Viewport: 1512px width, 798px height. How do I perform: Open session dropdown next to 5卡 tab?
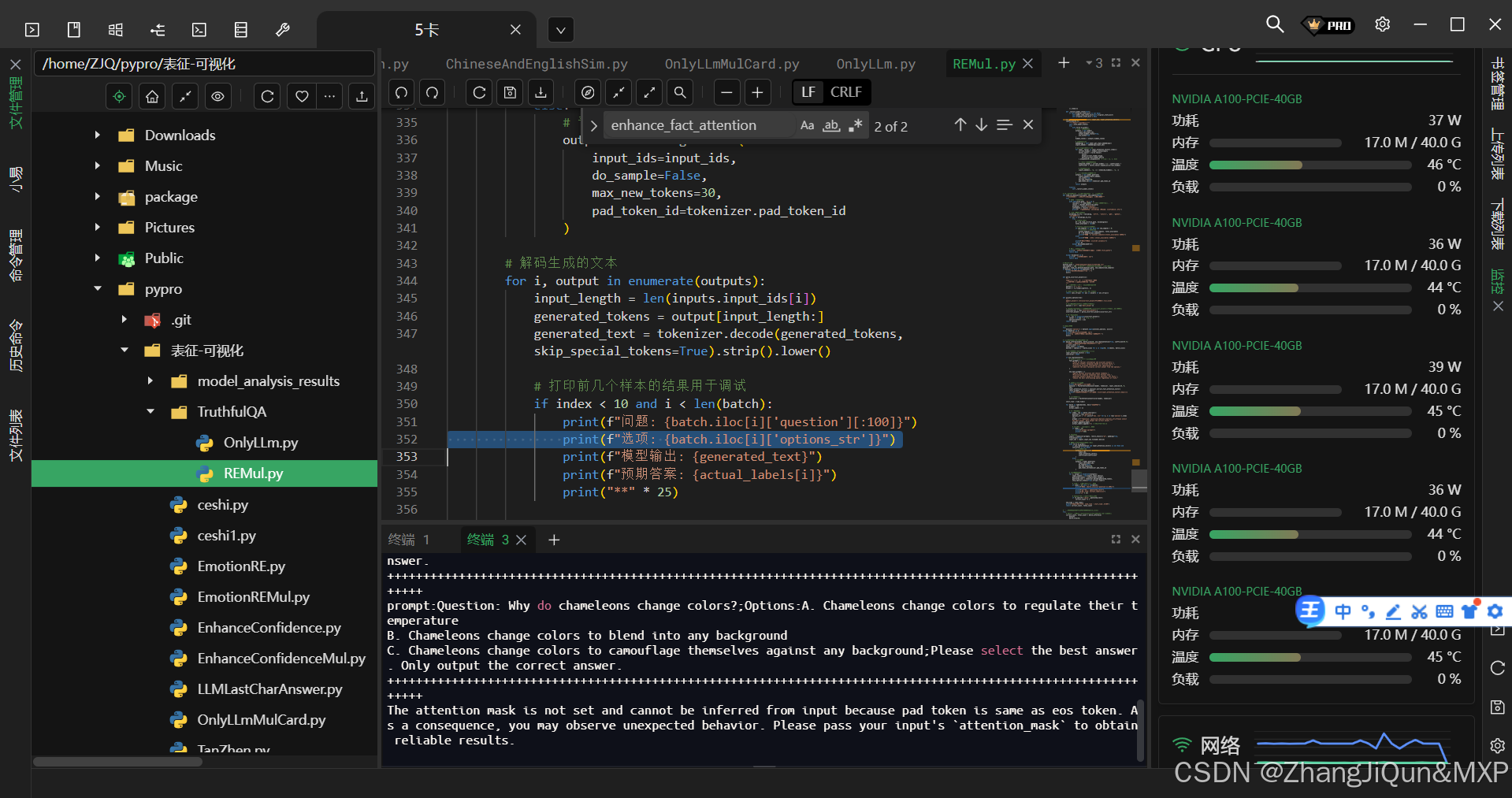tap(560, 31)
